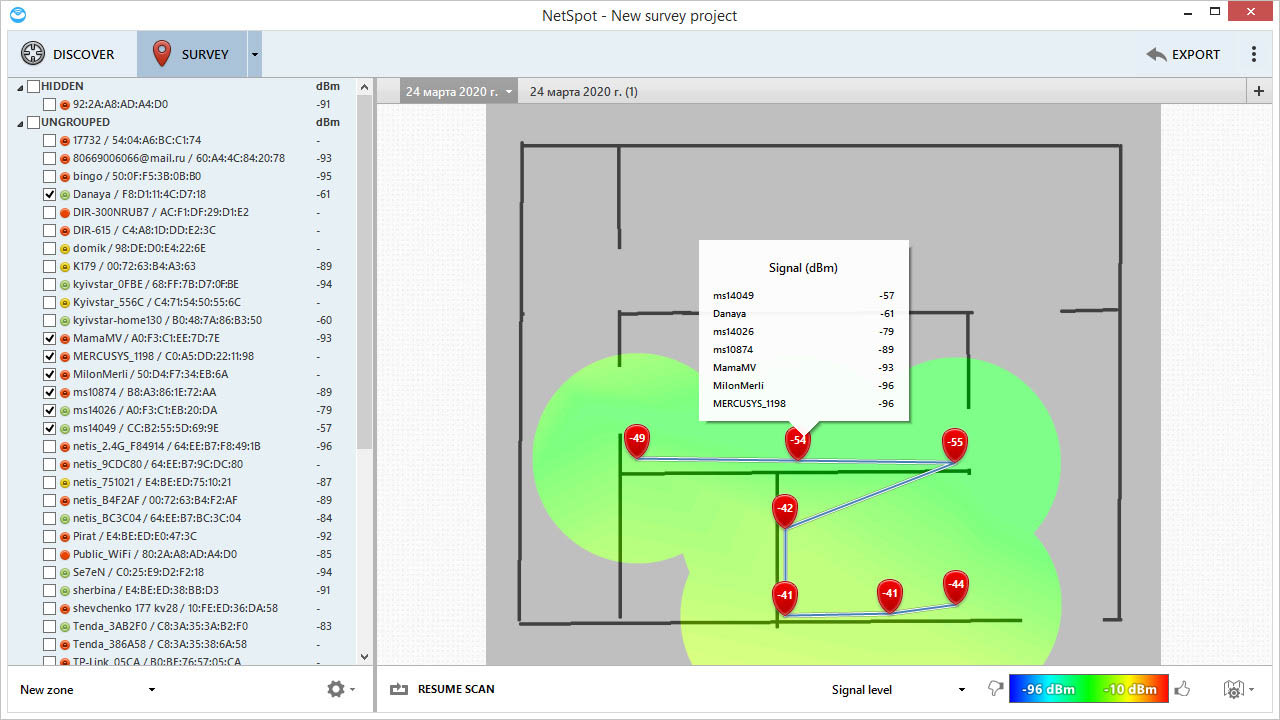Click the -54 measurement point marker
This screenshot has height=720, width=1280.
797,442
